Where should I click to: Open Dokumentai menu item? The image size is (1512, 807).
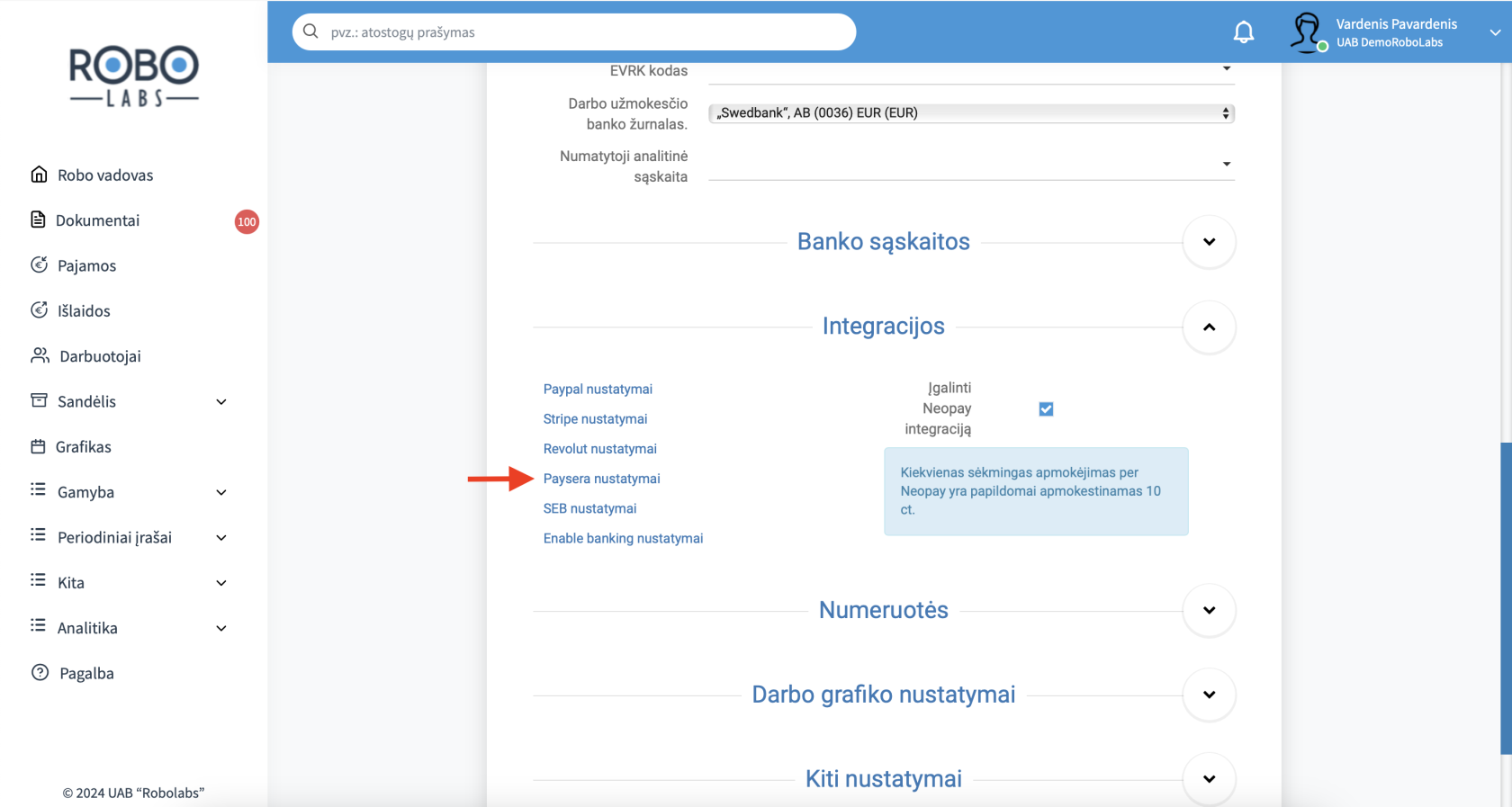(x=97, y=220)
